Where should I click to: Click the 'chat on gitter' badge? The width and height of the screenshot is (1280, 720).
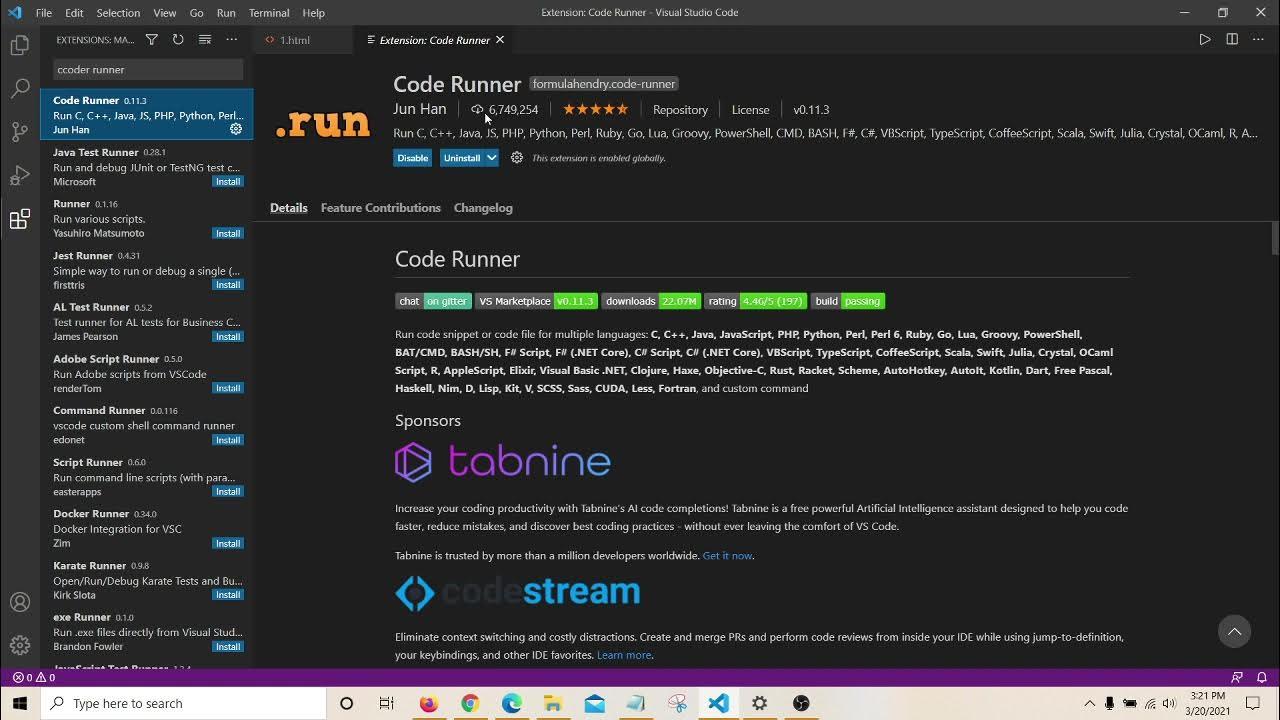point(433,301)
